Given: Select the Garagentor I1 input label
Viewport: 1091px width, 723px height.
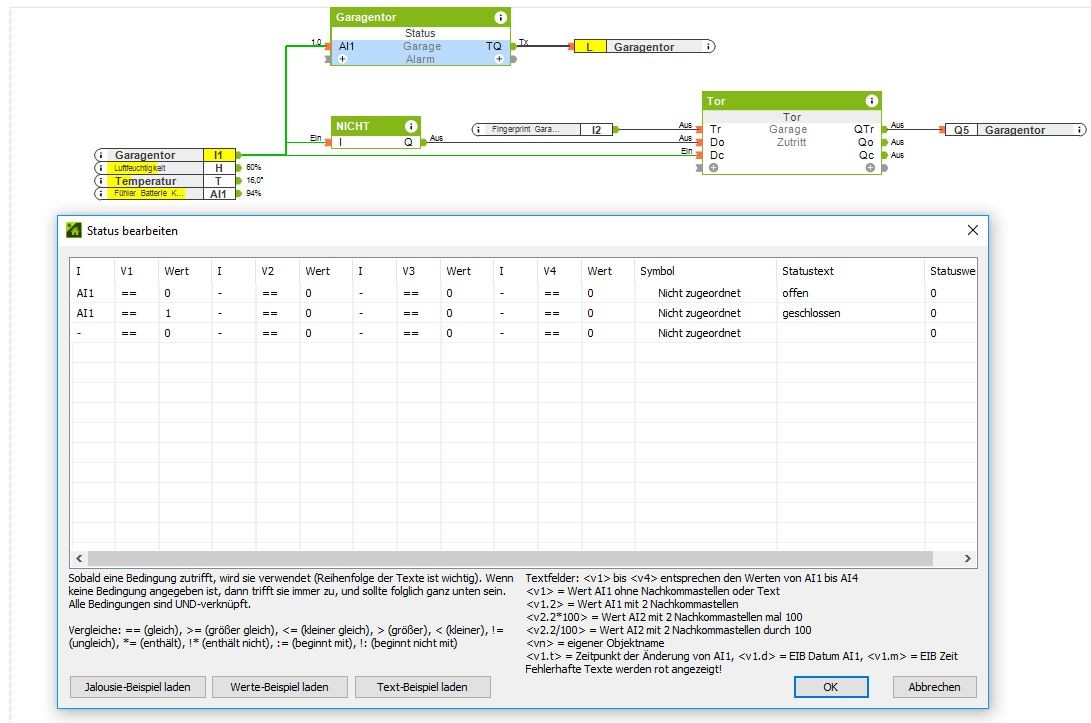Looking at the screenshot, I should pyautogui.click(x=145, y=155).
